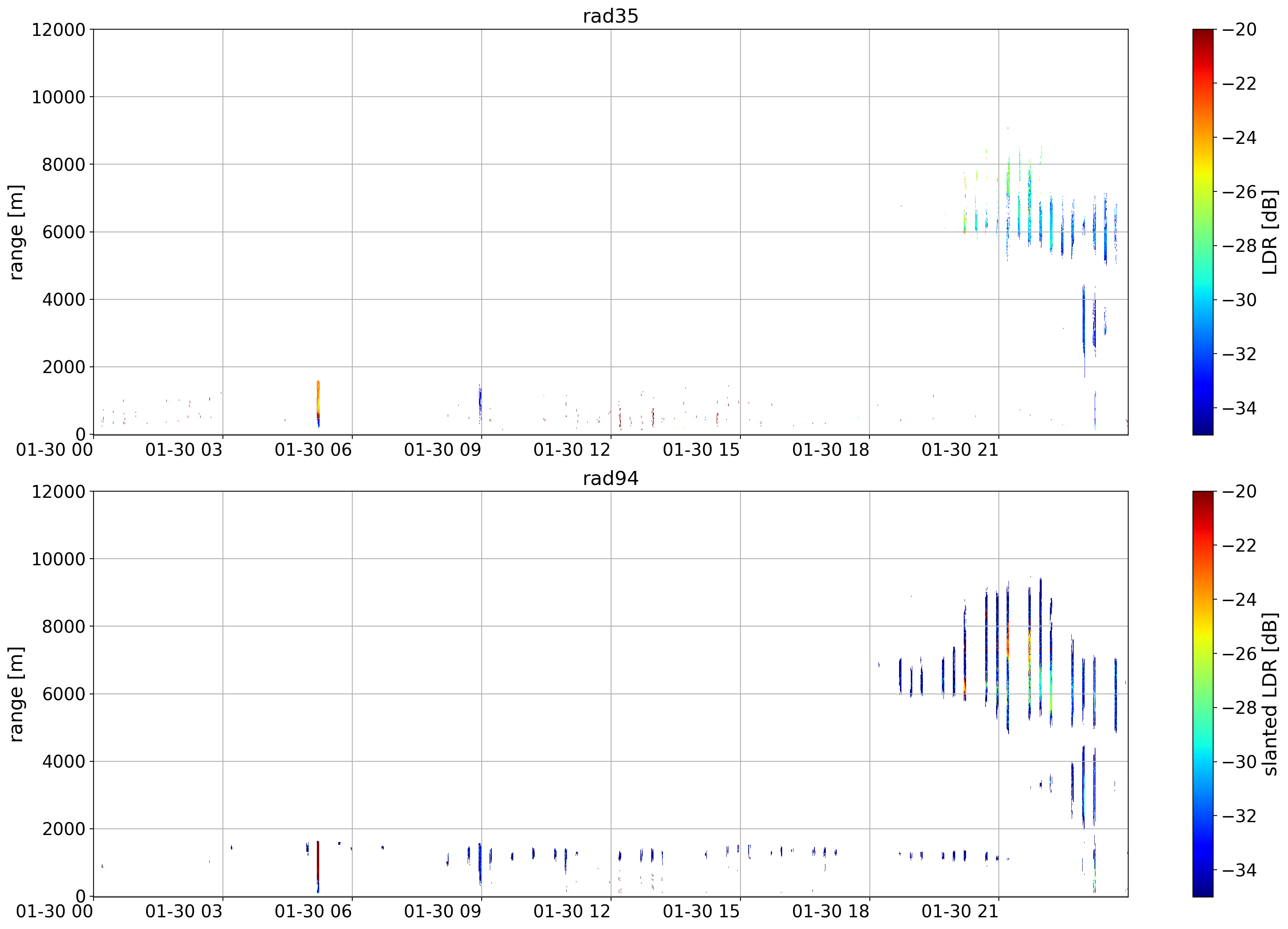Click the −34 tick on slanted LDR colorbar

1239,870
